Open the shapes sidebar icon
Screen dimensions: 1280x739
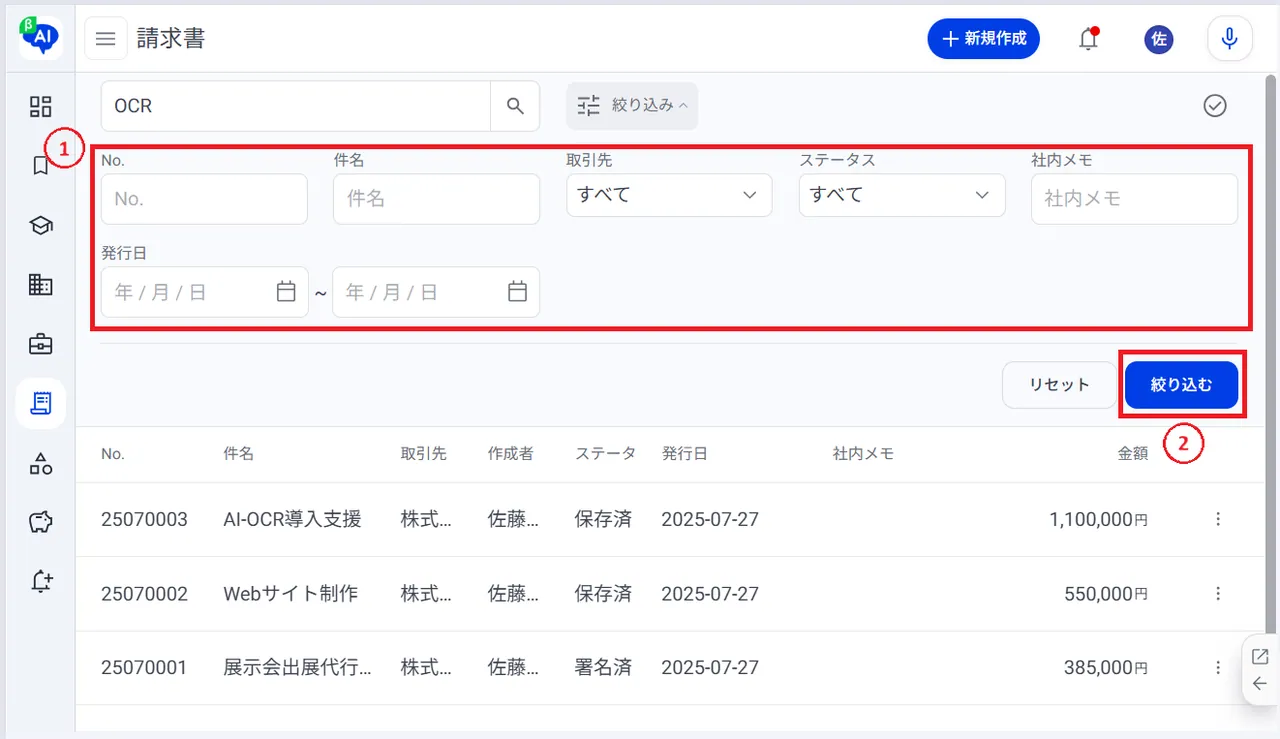tap(41, 463)
